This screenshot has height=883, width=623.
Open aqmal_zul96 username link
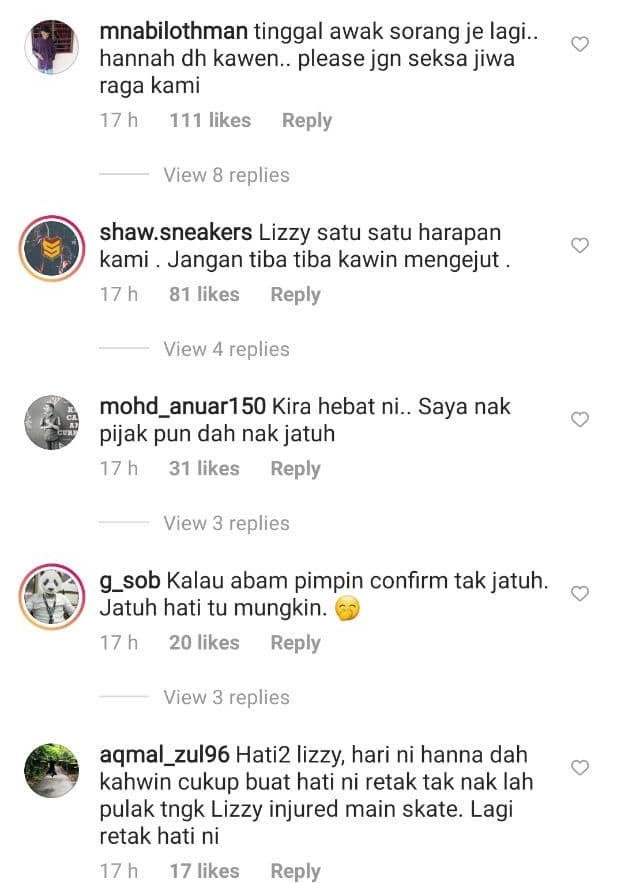[164, 755]
